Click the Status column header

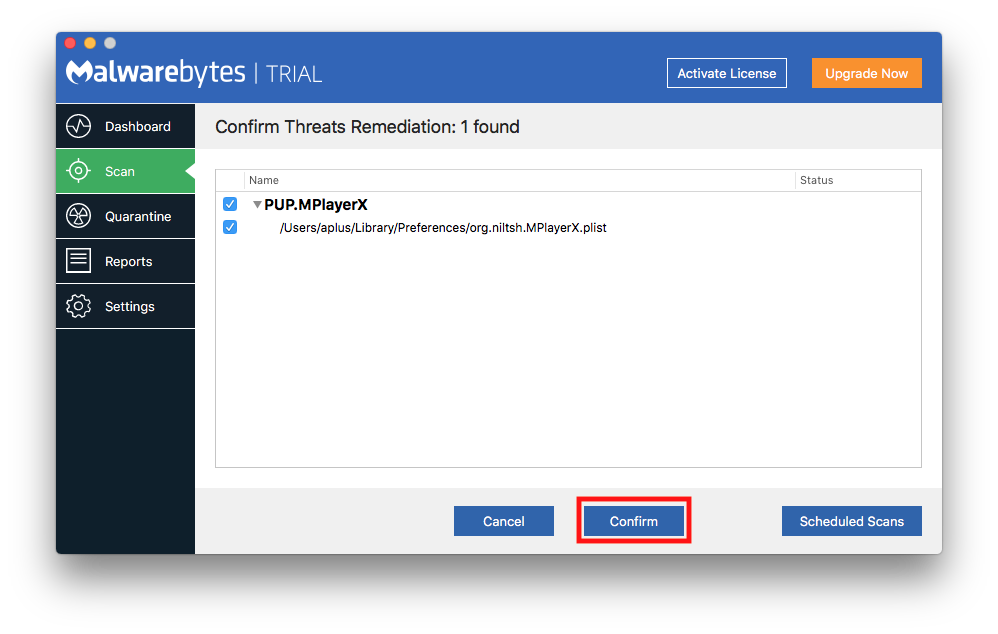[817, 180]
